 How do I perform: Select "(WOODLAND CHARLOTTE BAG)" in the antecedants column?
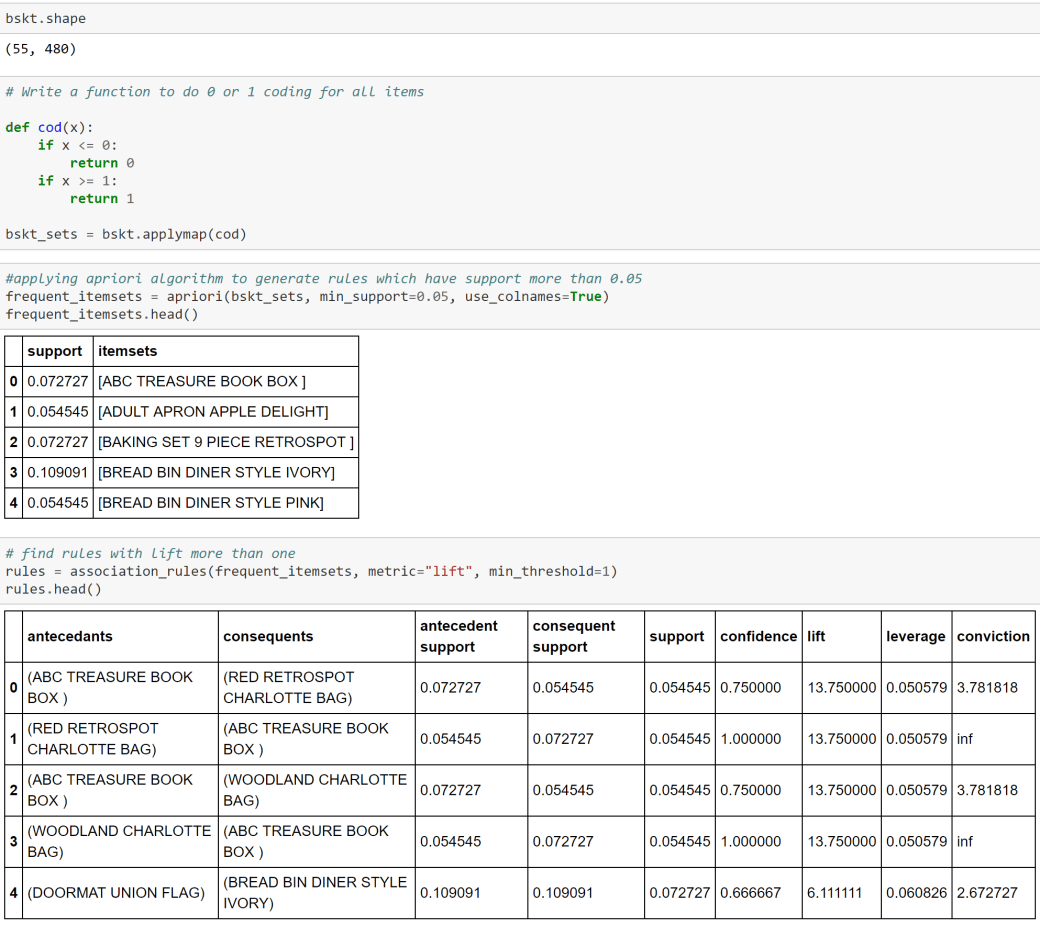[120, 842]
